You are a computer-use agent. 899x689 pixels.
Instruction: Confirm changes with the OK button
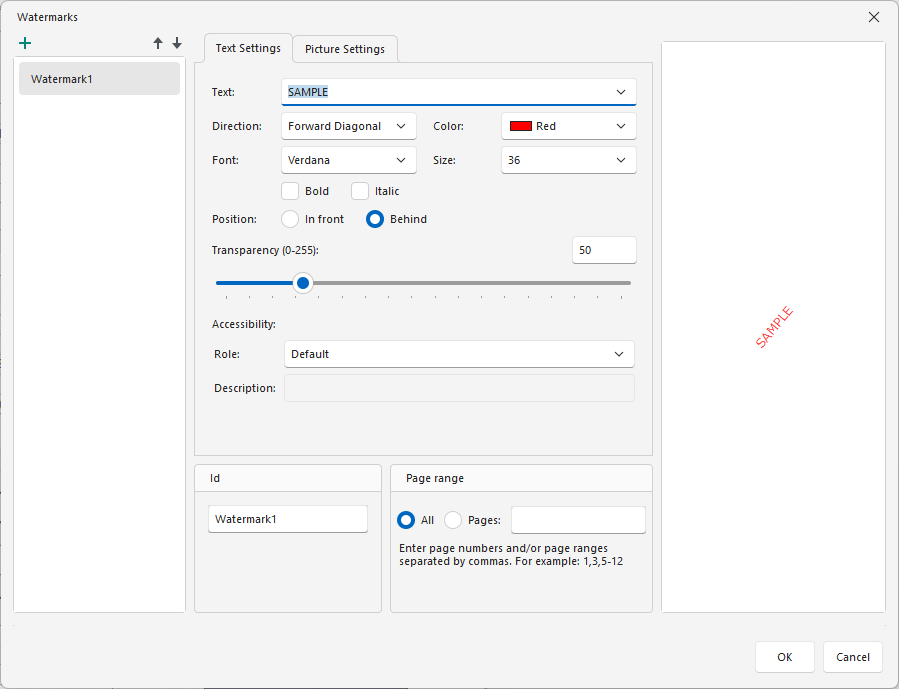coord(784,657)
